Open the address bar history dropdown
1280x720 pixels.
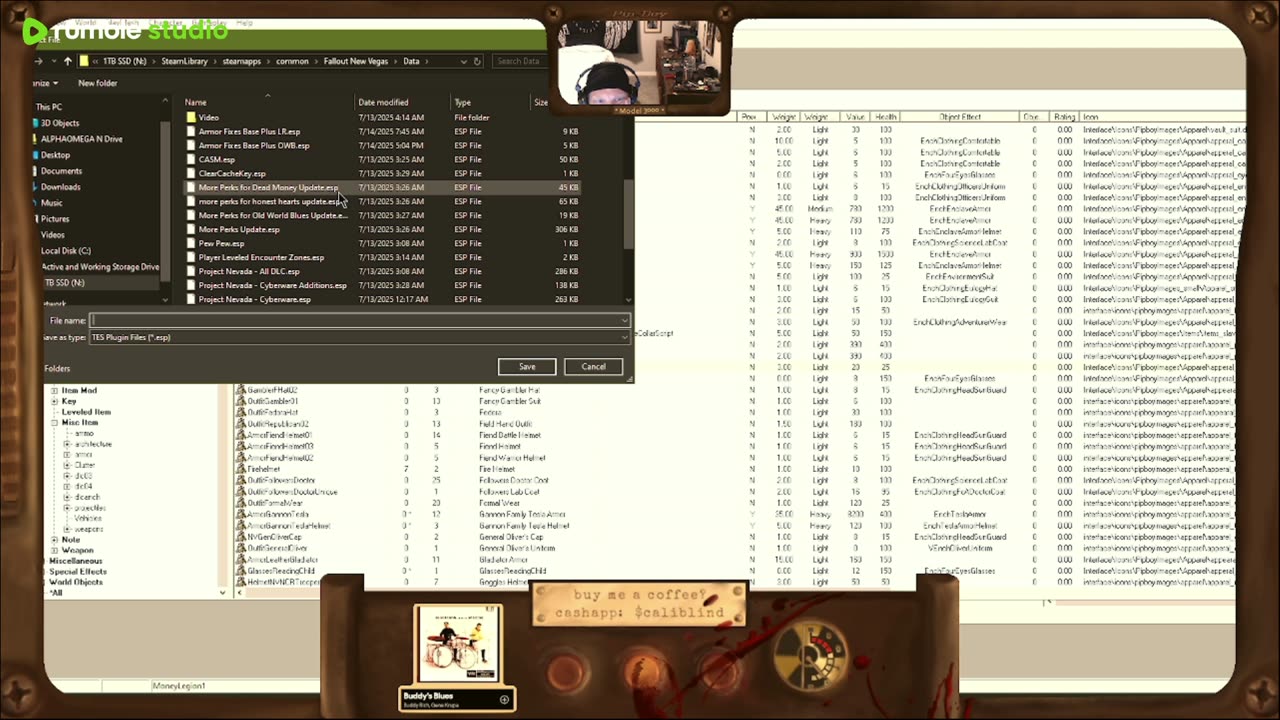pyautogui.click(x=463, y=61)
